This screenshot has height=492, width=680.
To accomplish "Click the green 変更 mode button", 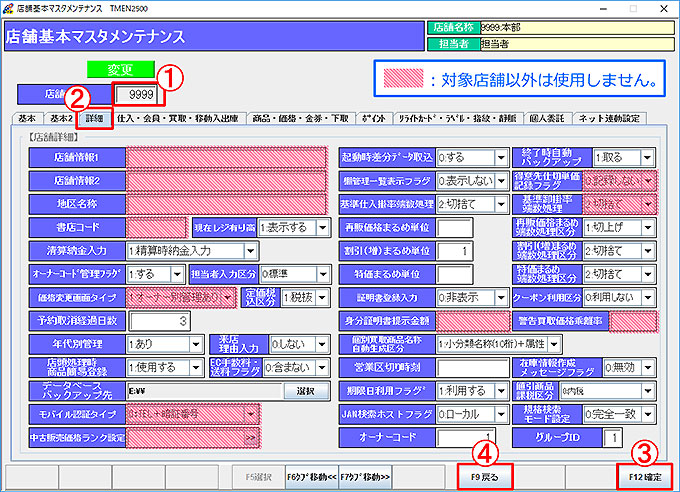I will pyautogui.click(x=121, y=69).
